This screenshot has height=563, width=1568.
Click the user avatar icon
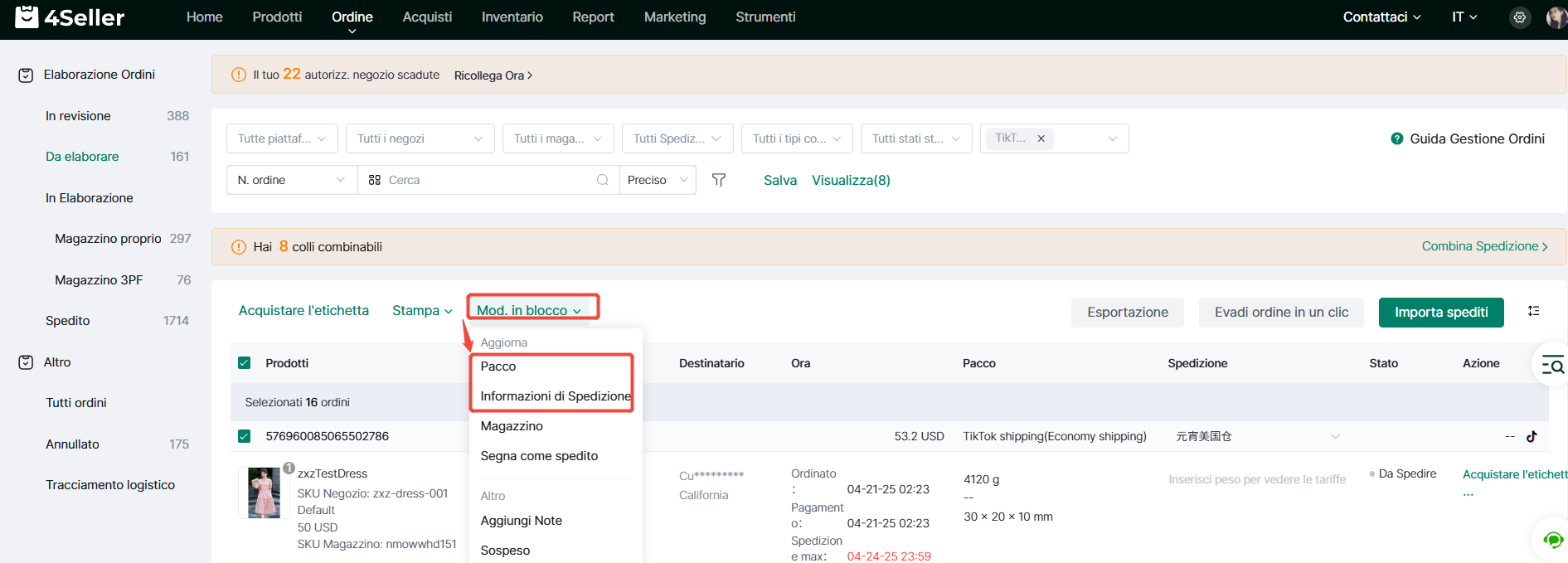(1556, 17)
